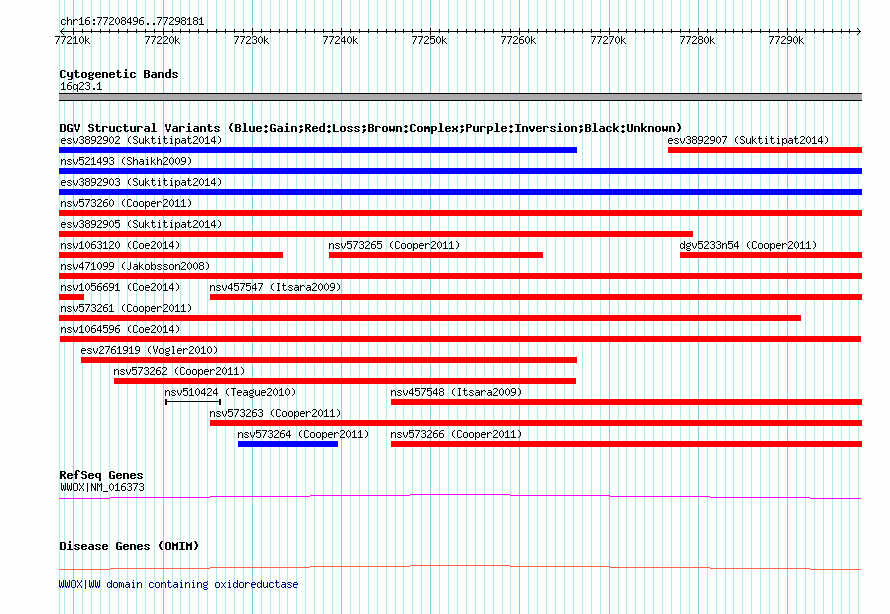Select the WWOX|NM_016373 gene label

(102, 487)
